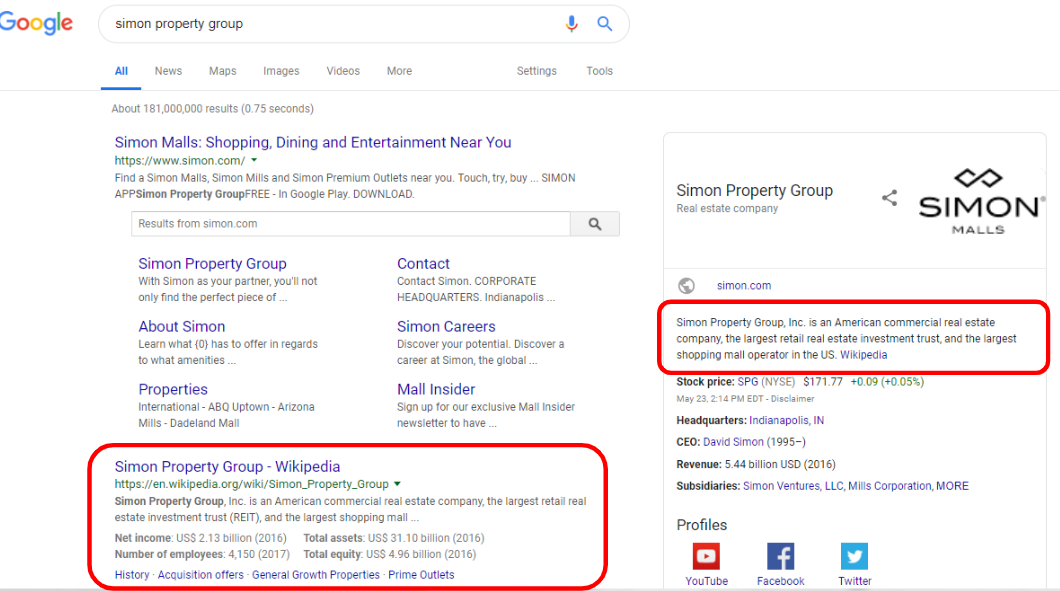
Task: Click the Indianapolis, IN headquarters link
Action: 786,421
